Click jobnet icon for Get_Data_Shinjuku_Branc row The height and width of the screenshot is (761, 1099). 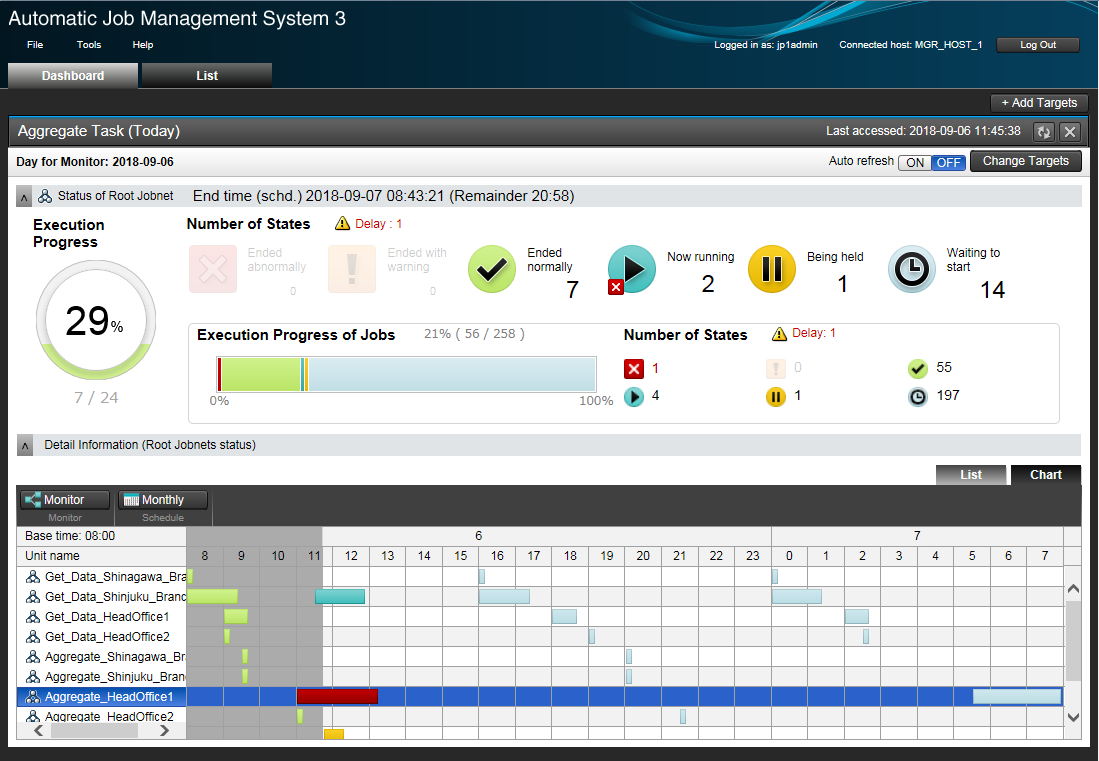tap(32, 596)
